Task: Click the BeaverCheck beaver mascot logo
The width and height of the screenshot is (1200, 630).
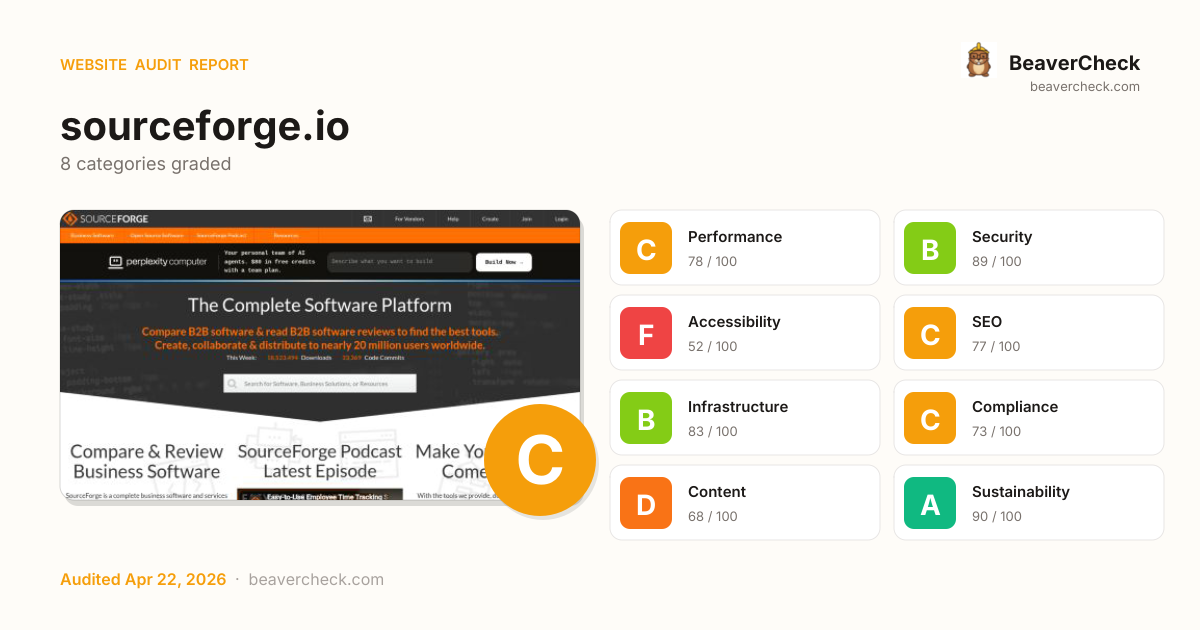Action: pos(978,62)
